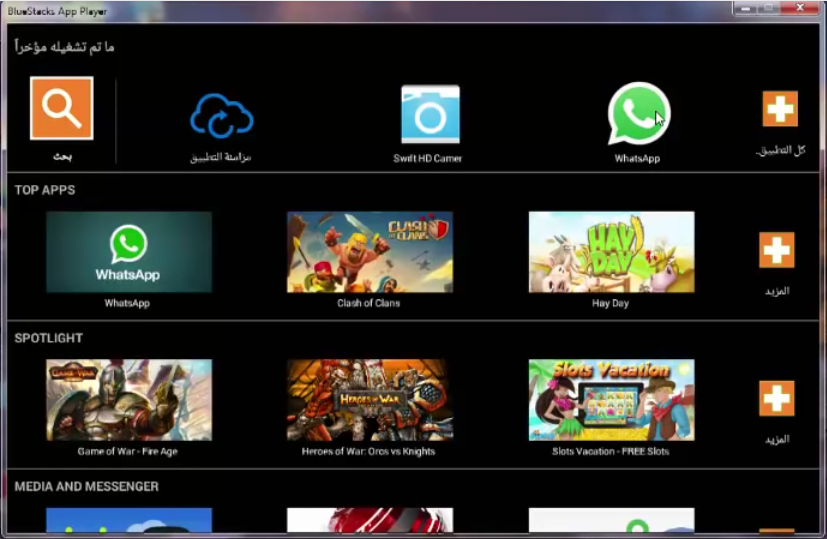
Task: Click the WhatsApp label in recently played row
Action: click(x=637, y=159)
